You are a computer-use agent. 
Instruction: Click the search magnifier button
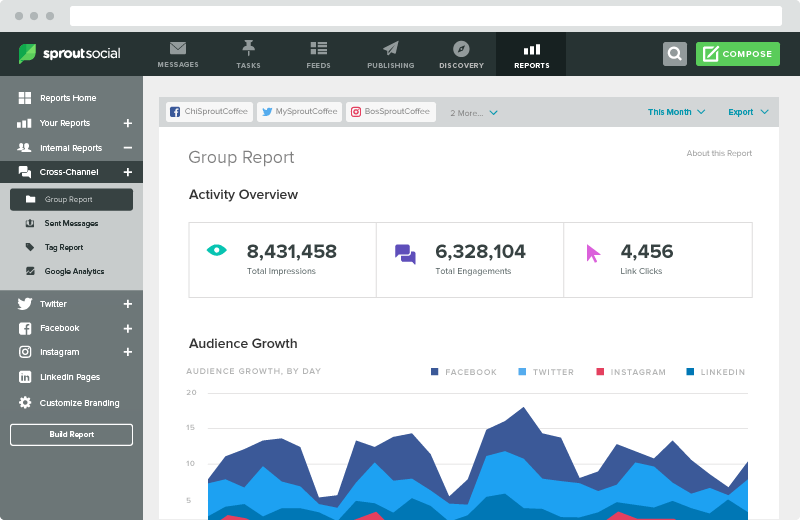pos(675,54)
